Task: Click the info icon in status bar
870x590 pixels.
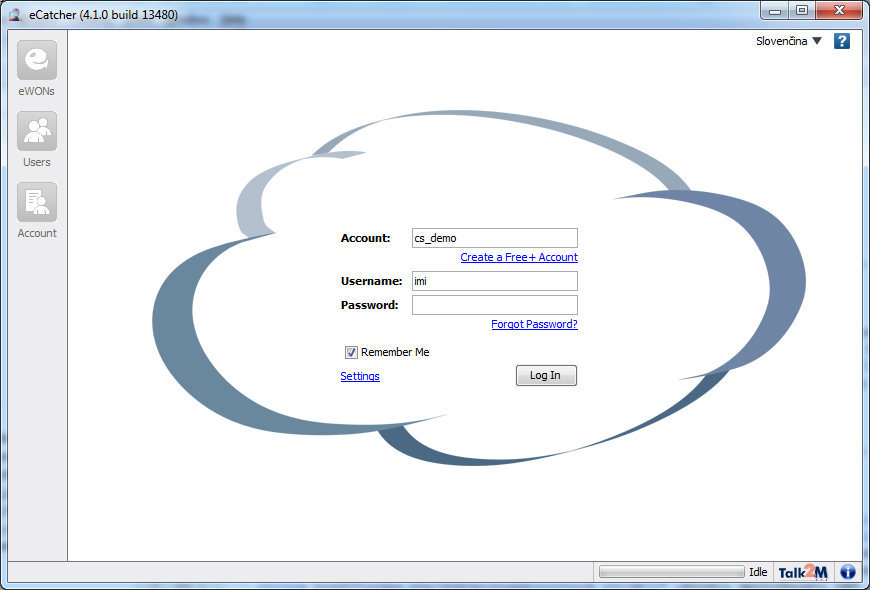Action: click(x=848, y=572)
